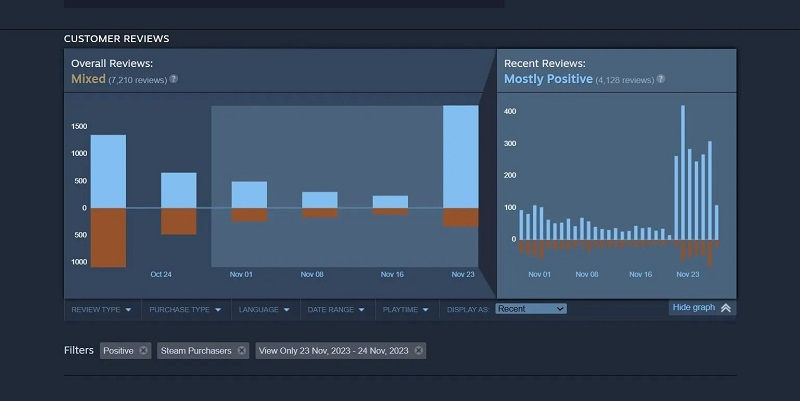Expand the Purchase Type filter menu

185,310
